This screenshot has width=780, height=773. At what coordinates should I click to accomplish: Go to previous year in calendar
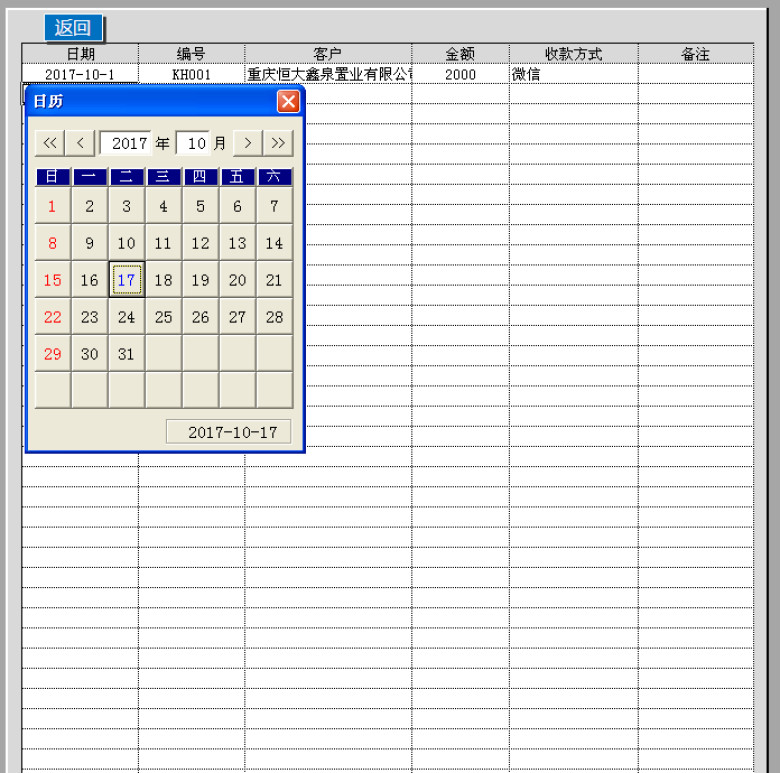(50, 143)
